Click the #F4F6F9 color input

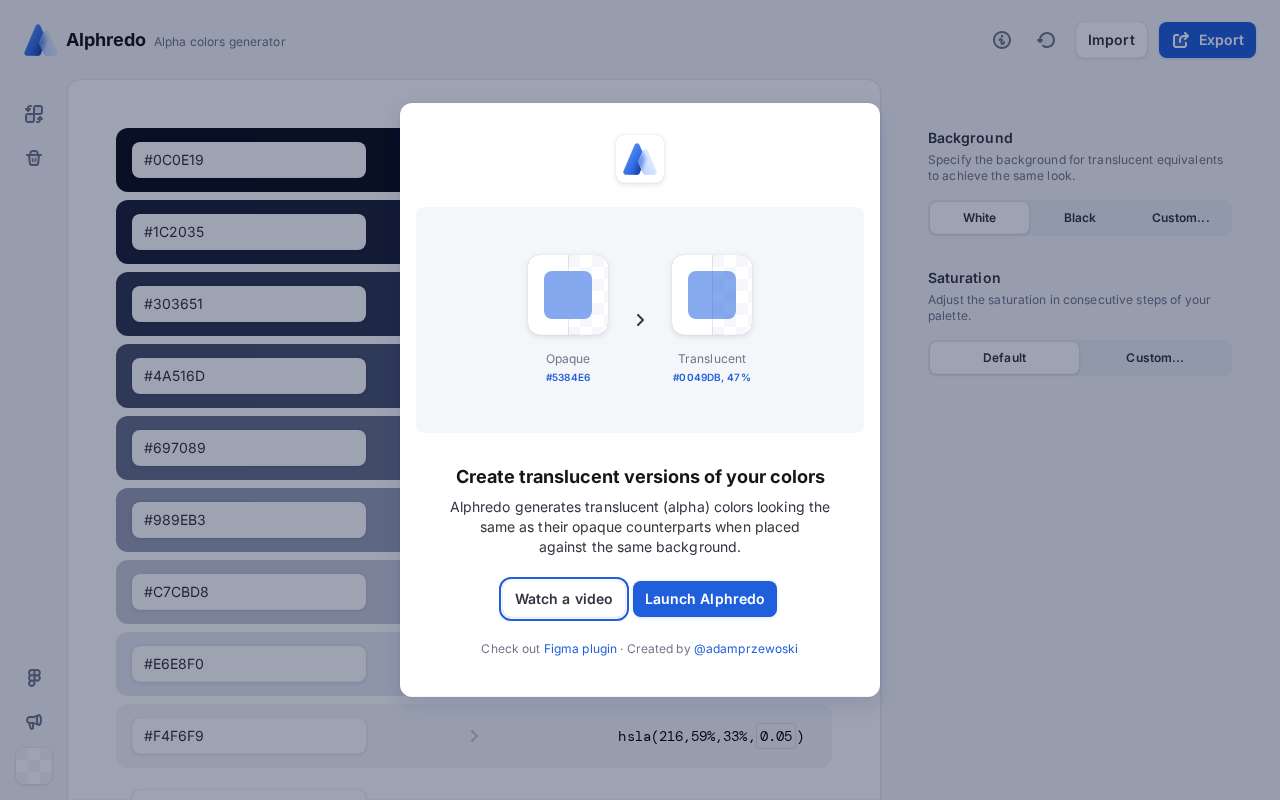click(x=249, y=736)
